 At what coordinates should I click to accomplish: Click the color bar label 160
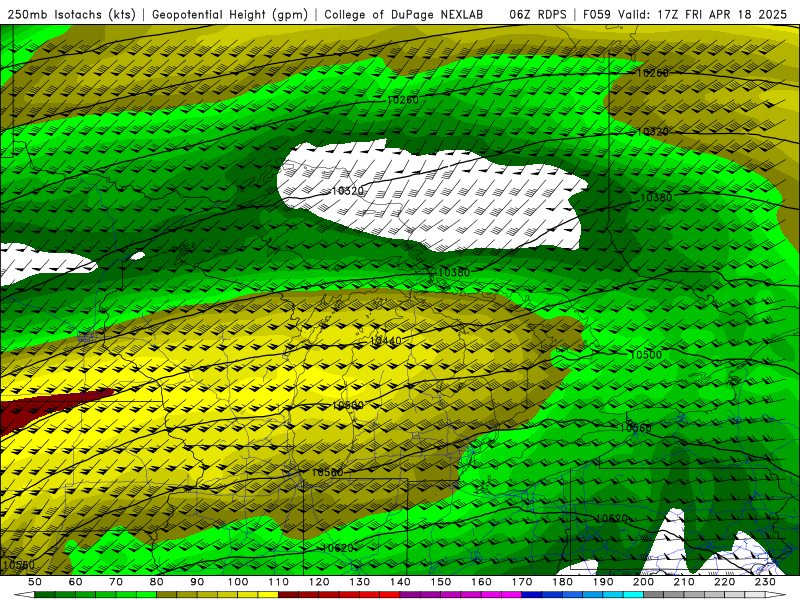coord(481,582)
